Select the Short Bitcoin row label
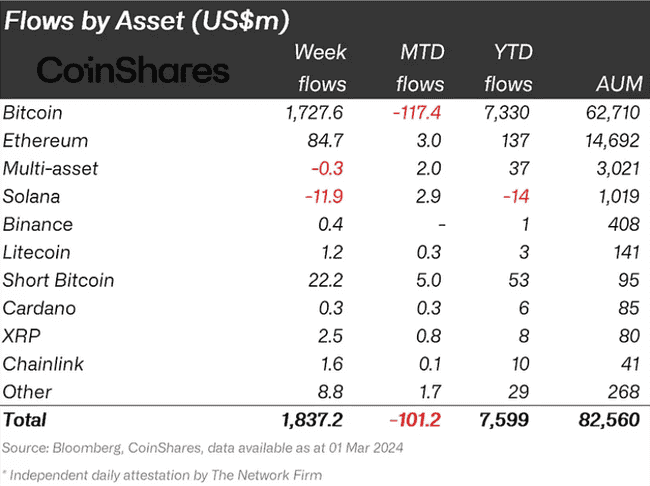The height and width of the screenshot is (486, 650). coord(58,280)
